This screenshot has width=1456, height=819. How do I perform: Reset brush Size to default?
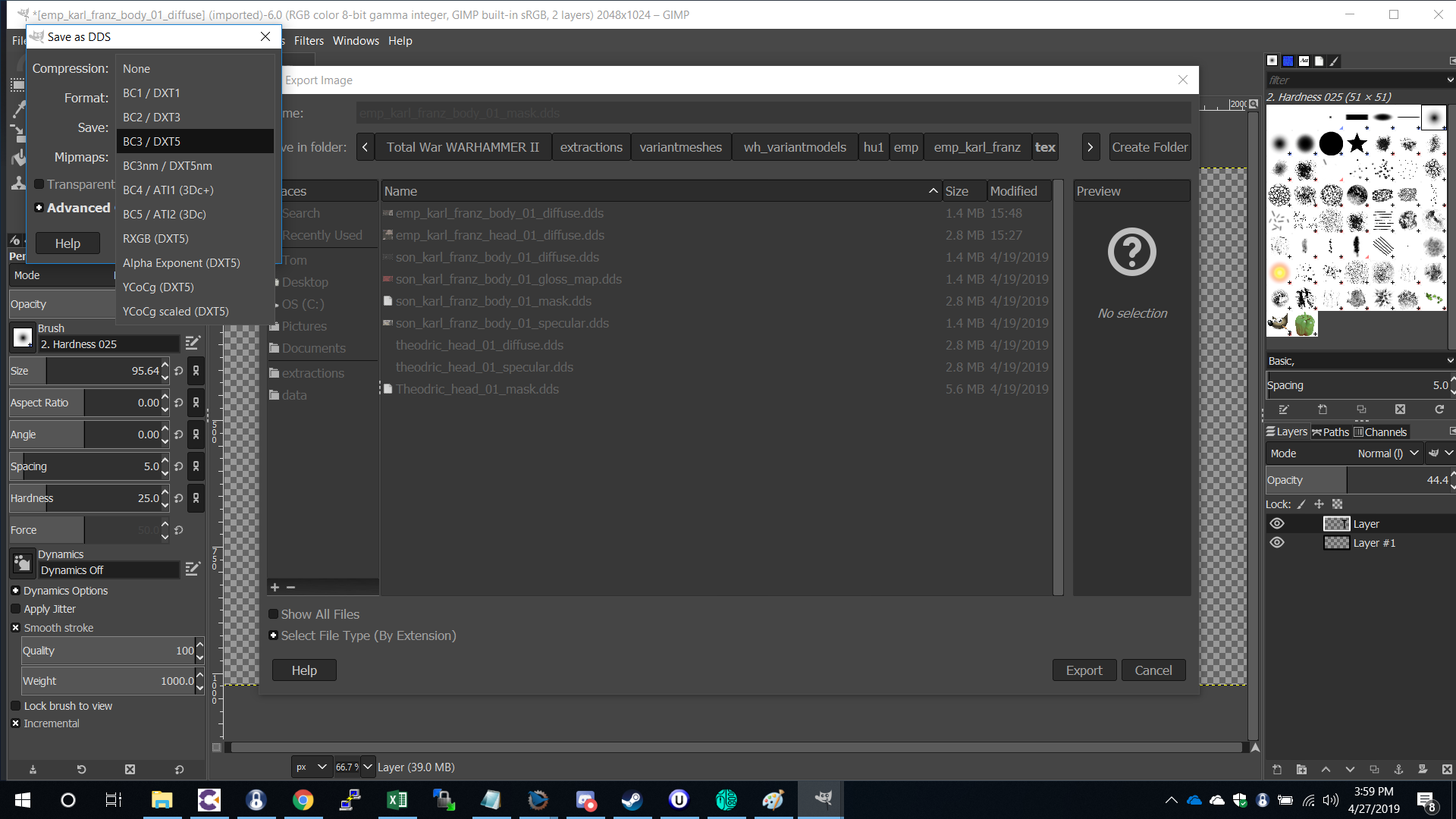[x=179, y=371]
